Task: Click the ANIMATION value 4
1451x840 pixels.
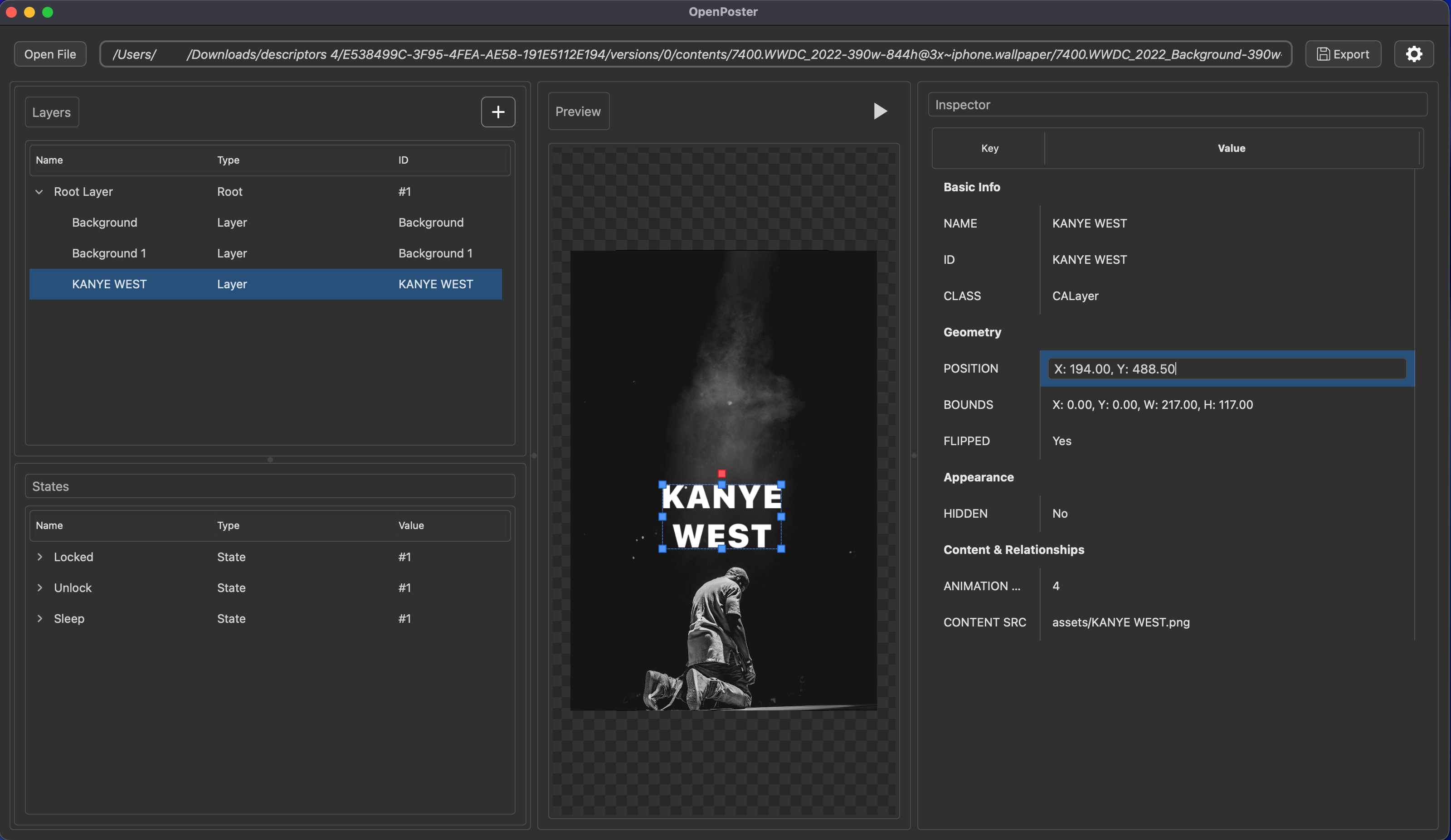Action: (x=1056, y=586)
